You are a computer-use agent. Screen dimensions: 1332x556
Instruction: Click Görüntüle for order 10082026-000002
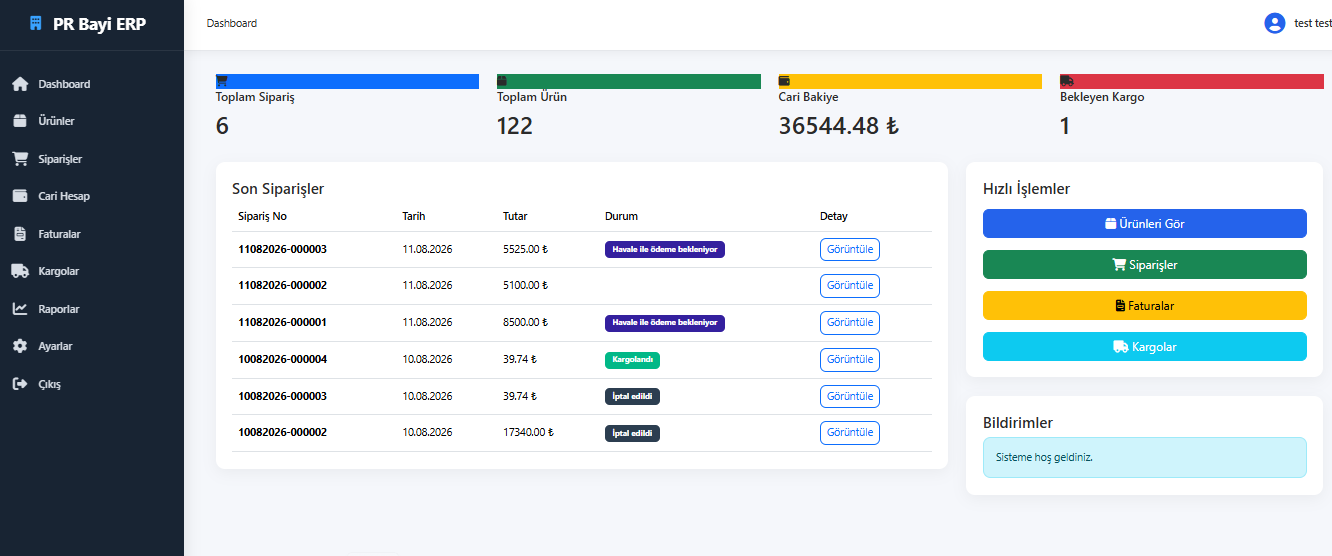click(850, 432)
